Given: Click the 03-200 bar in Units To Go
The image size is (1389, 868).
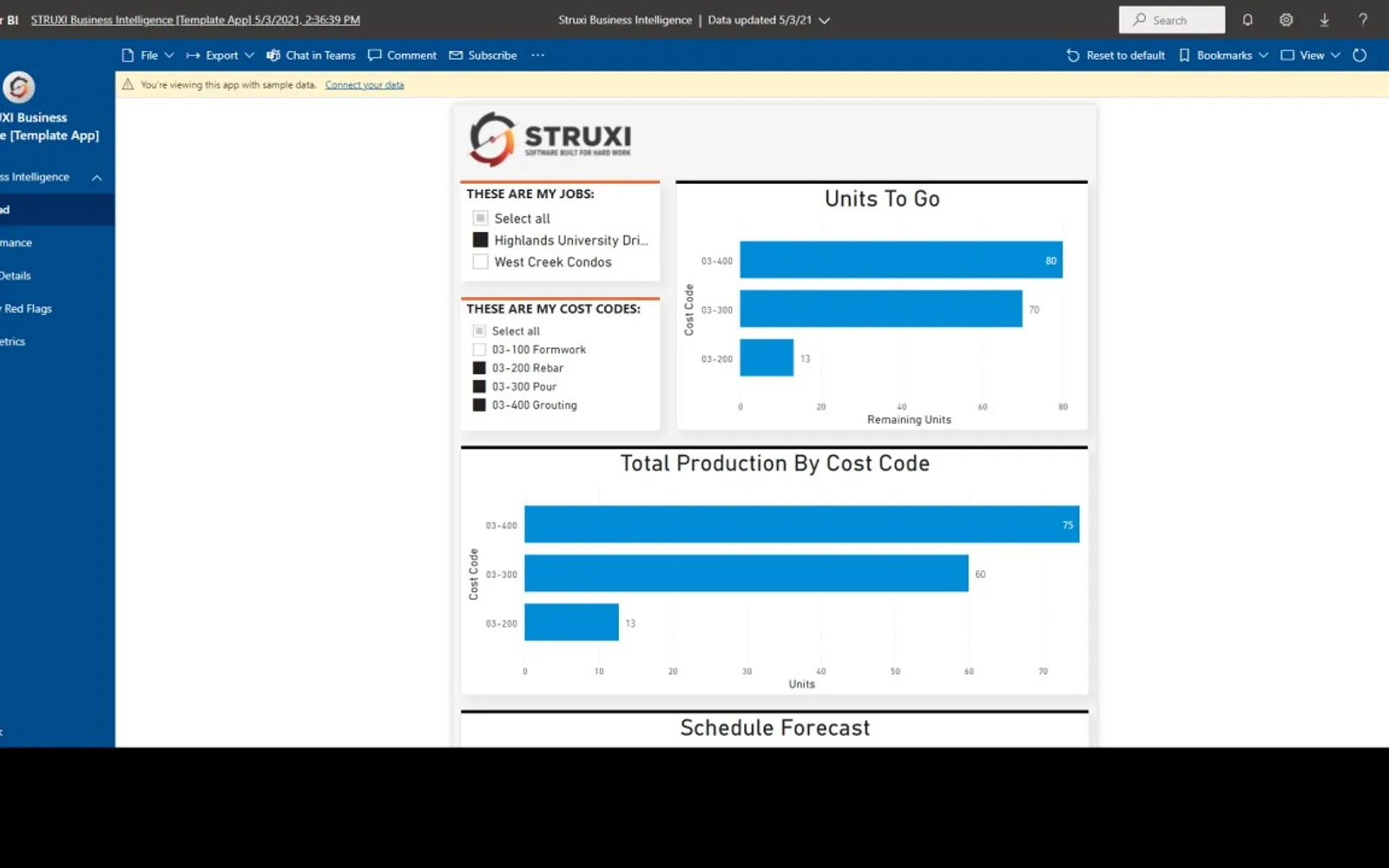Looking at the screenshot, I should (x=767, y=358).
